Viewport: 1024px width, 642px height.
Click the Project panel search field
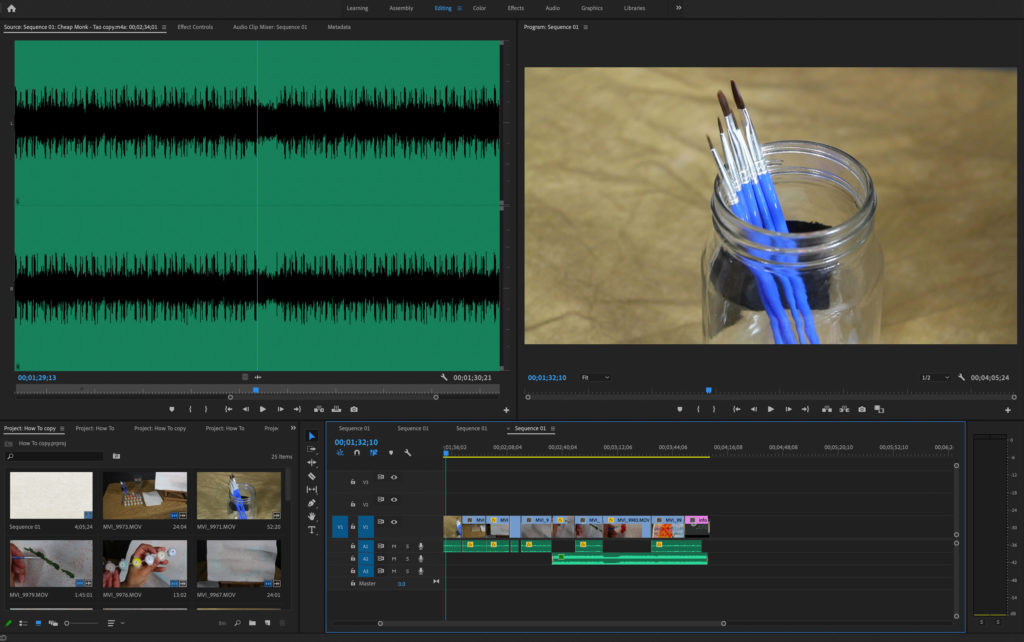point(54,457)
